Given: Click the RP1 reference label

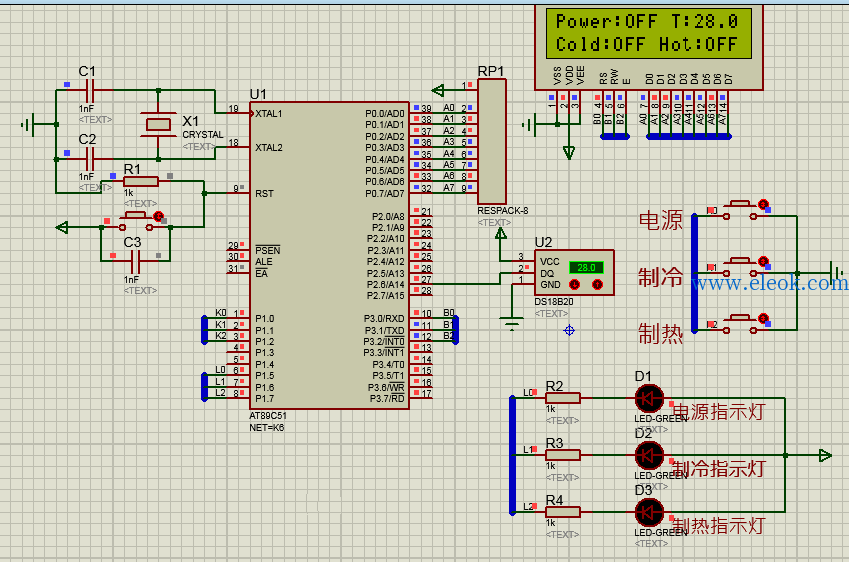Looking at the screenshot, I should (491, 71).
